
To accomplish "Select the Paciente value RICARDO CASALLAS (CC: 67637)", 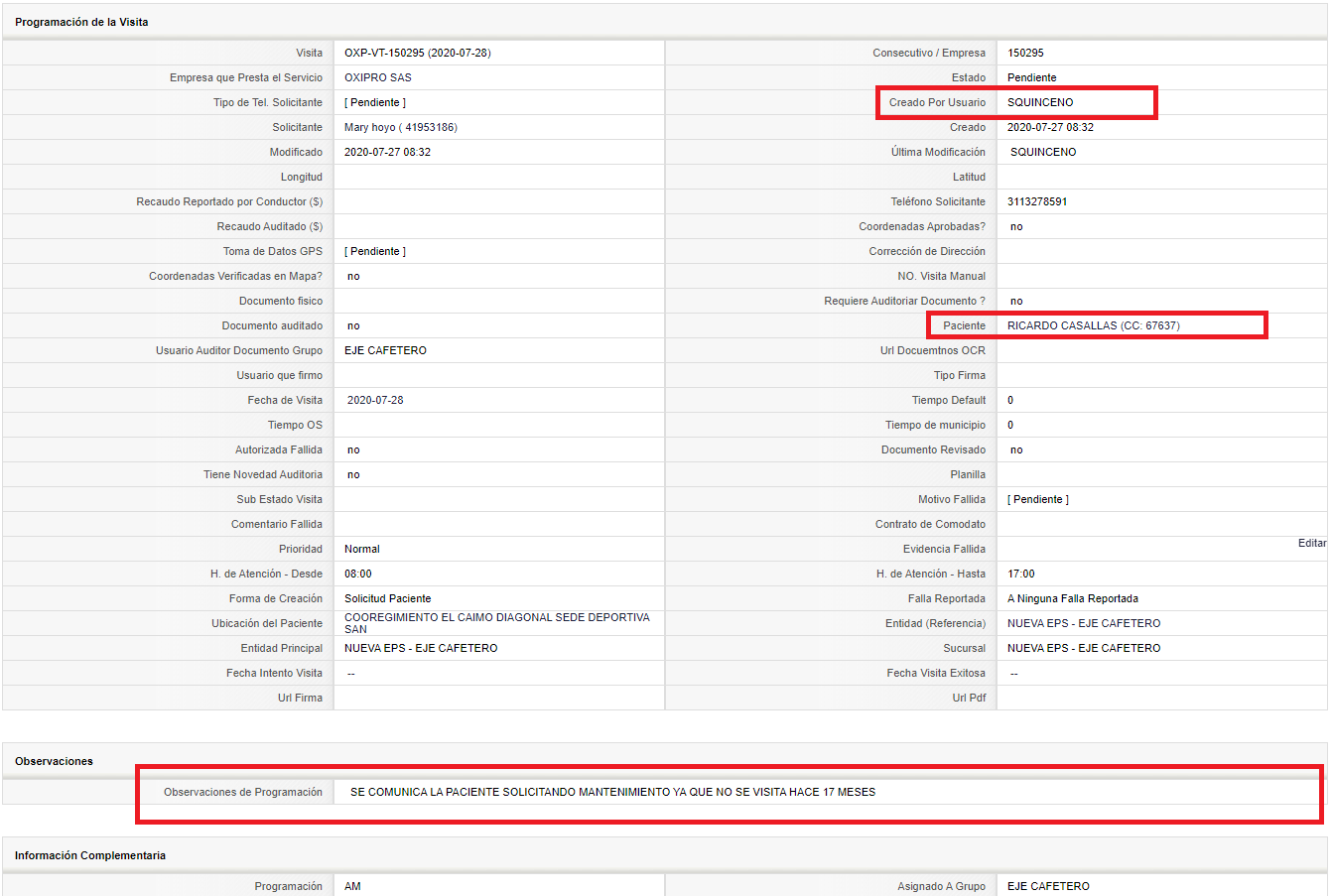I will pos(1094,325).
